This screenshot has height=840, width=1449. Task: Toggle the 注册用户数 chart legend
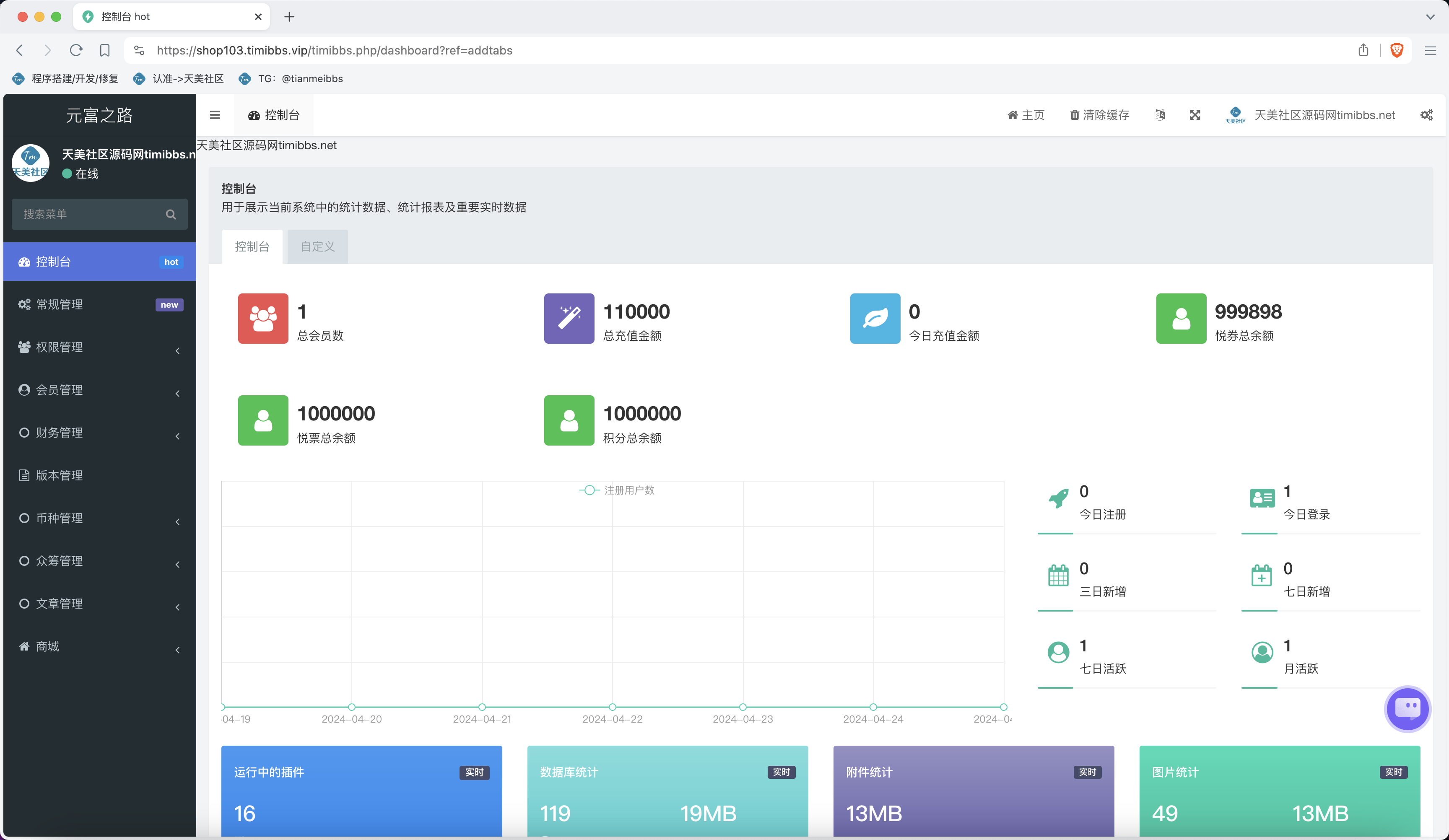[x=616, y=490]
